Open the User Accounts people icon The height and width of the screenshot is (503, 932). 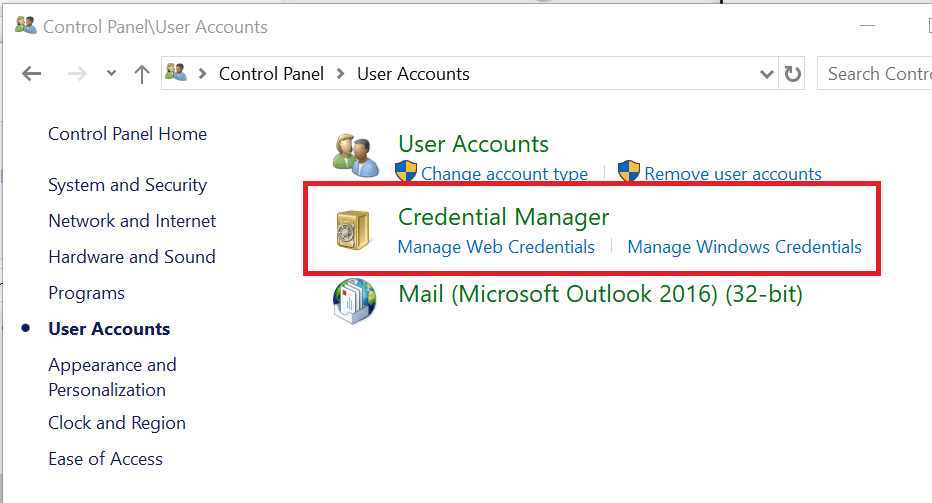[355, 155]
